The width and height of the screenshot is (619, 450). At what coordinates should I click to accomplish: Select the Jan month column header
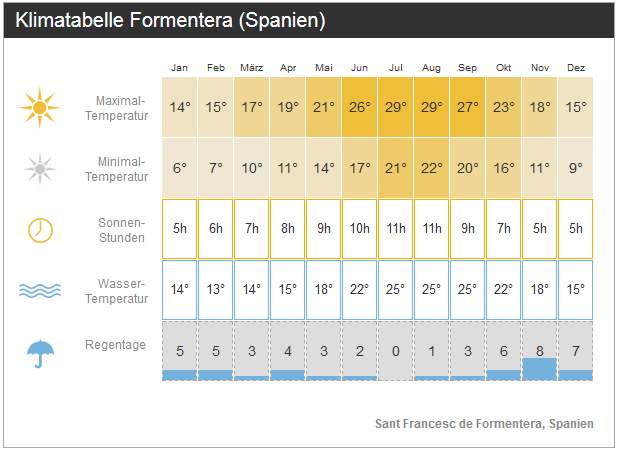pyautogui.click(x=180, y=67)
